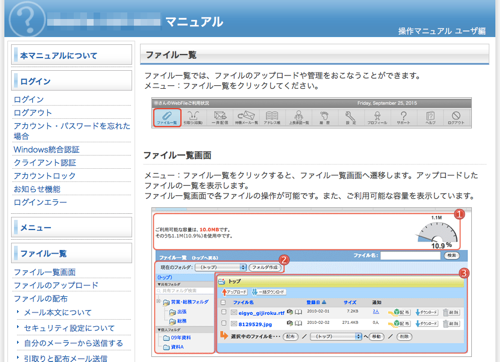Viewport: 500px width, 362px height.
Task: Click the 一括ダウンロード blue arrows button
Action: [269, 292]
